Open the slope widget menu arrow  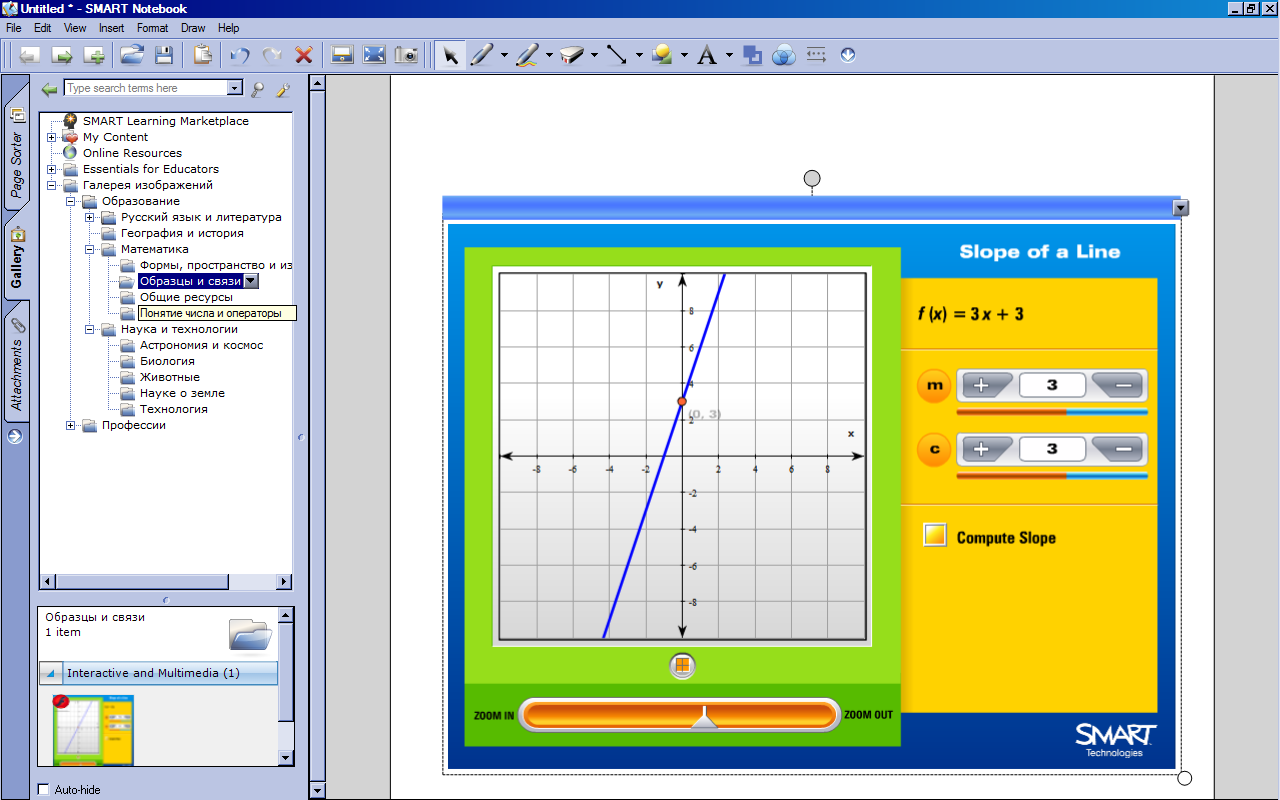coord(1180,208)
